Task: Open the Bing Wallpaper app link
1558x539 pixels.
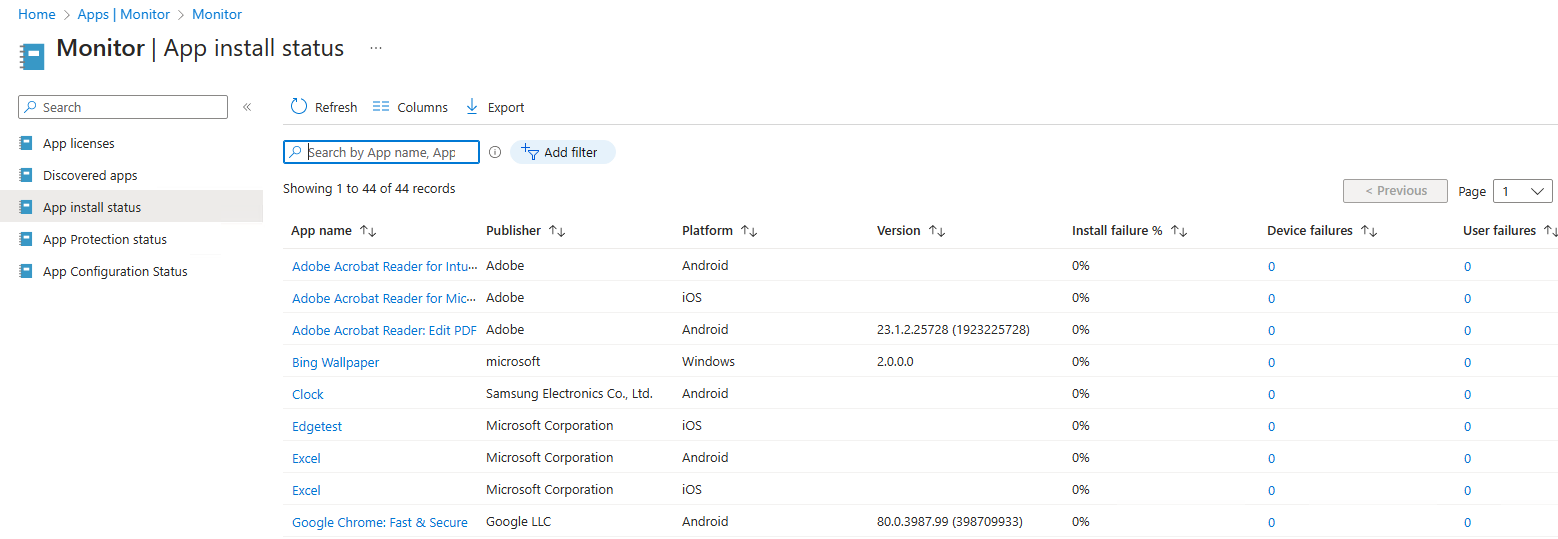Action: tap(336, 362)
